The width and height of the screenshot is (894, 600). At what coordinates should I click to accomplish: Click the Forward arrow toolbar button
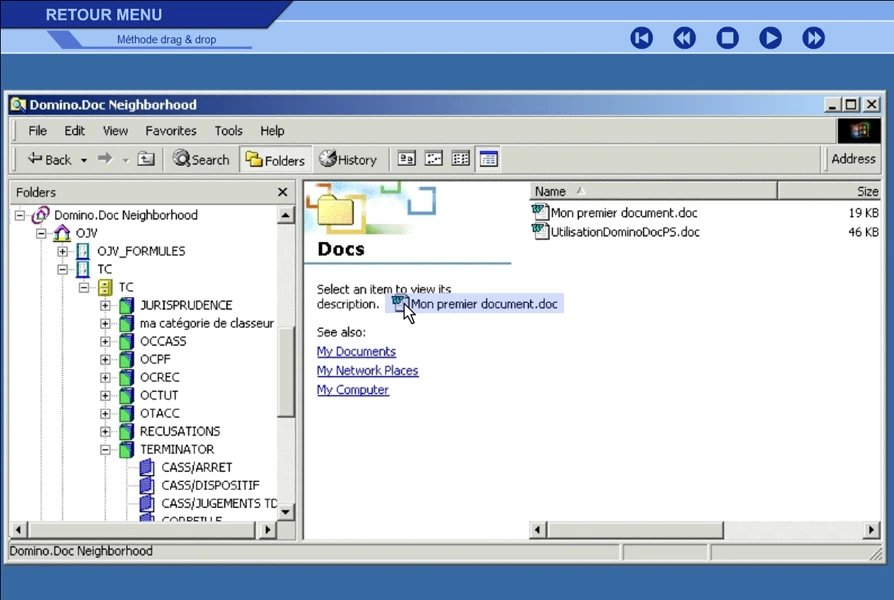tap(105, 159)
